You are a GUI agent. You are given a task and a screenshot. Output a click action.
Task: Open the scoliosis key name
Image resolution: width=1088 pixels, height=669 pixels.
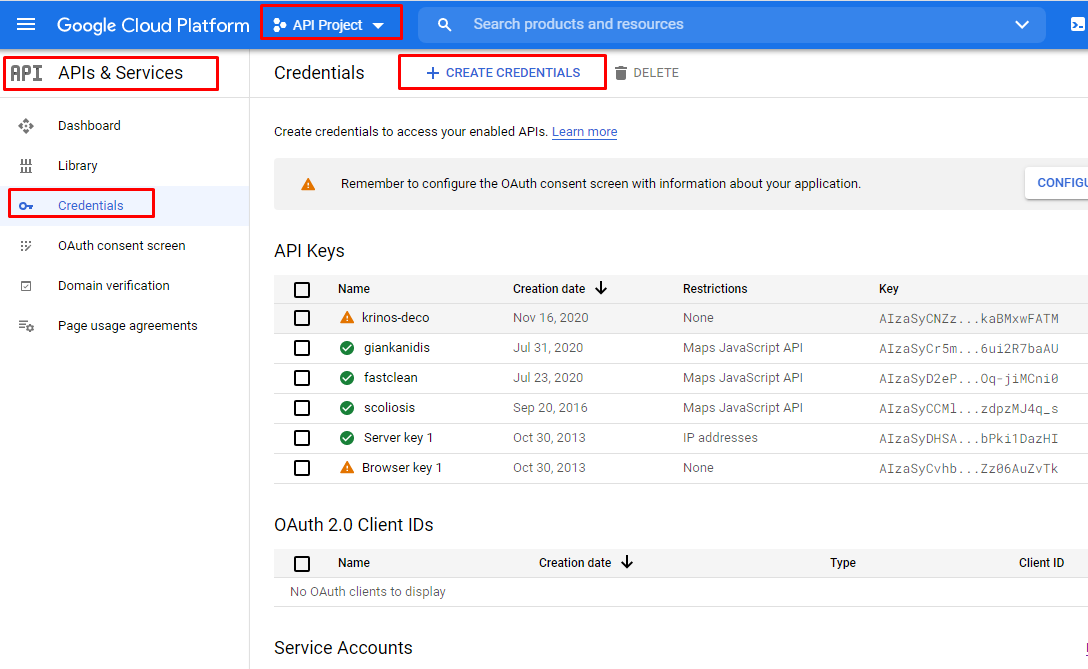click(389, 407)
